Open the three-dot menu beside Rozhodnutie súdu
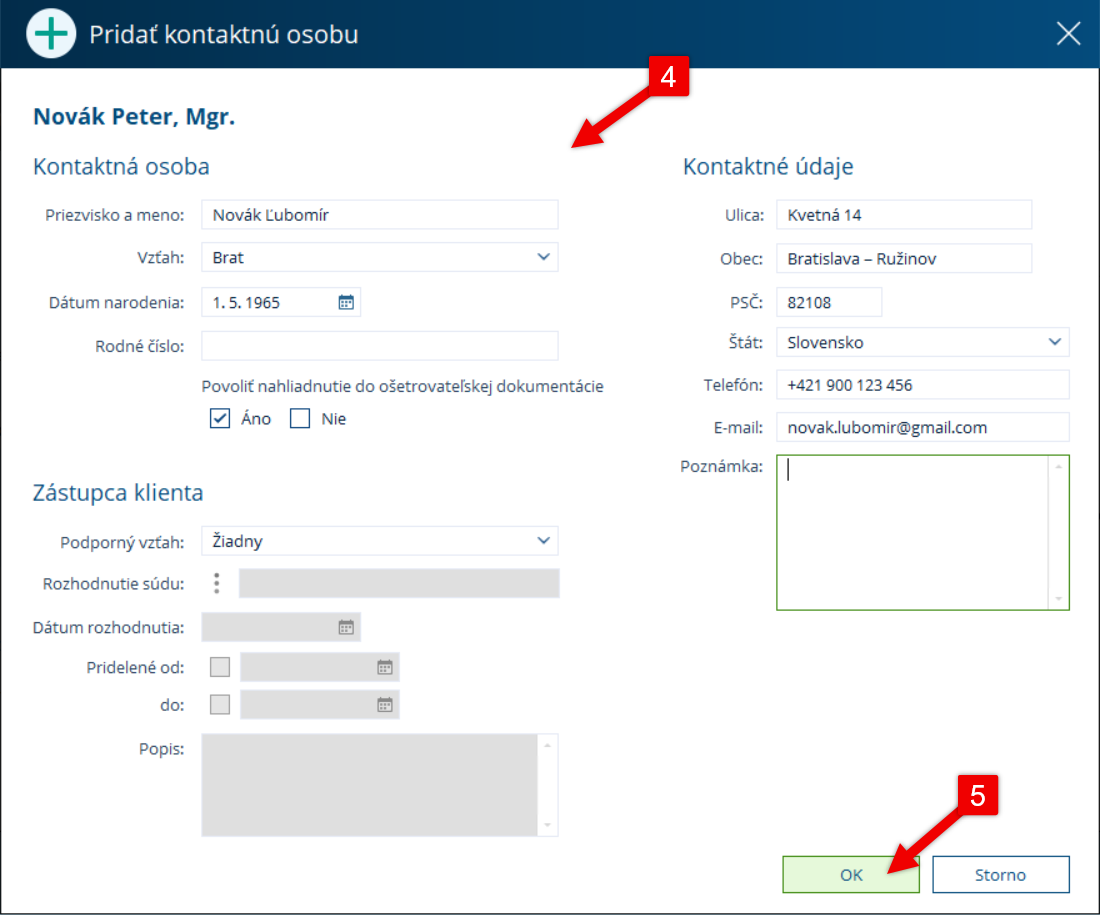 pos(217,583)
